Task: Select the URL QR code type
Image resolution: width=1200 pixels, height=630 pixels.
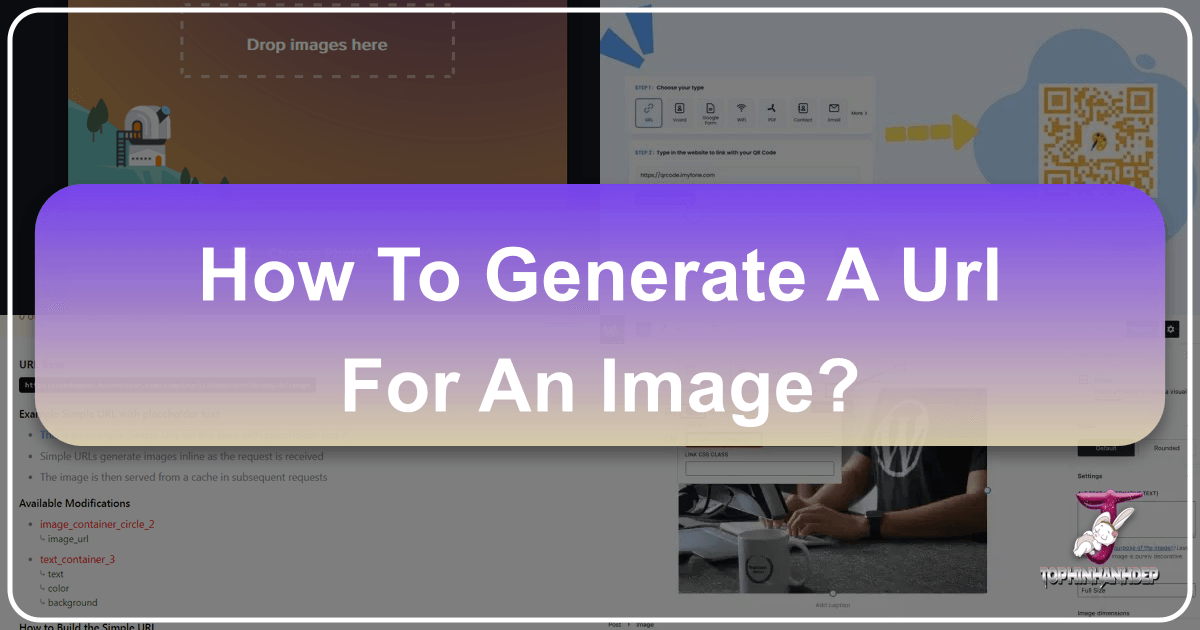Action: pyautogui.click(x=648, y=112)
